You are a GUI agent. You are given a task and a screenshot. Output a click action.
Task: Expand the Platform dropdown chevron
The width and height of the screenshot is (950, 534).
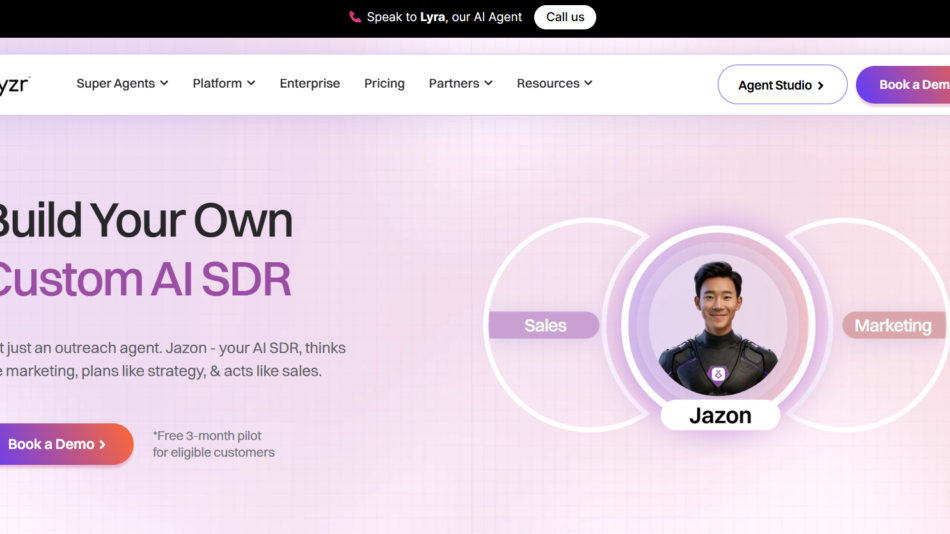click(251, 84)
